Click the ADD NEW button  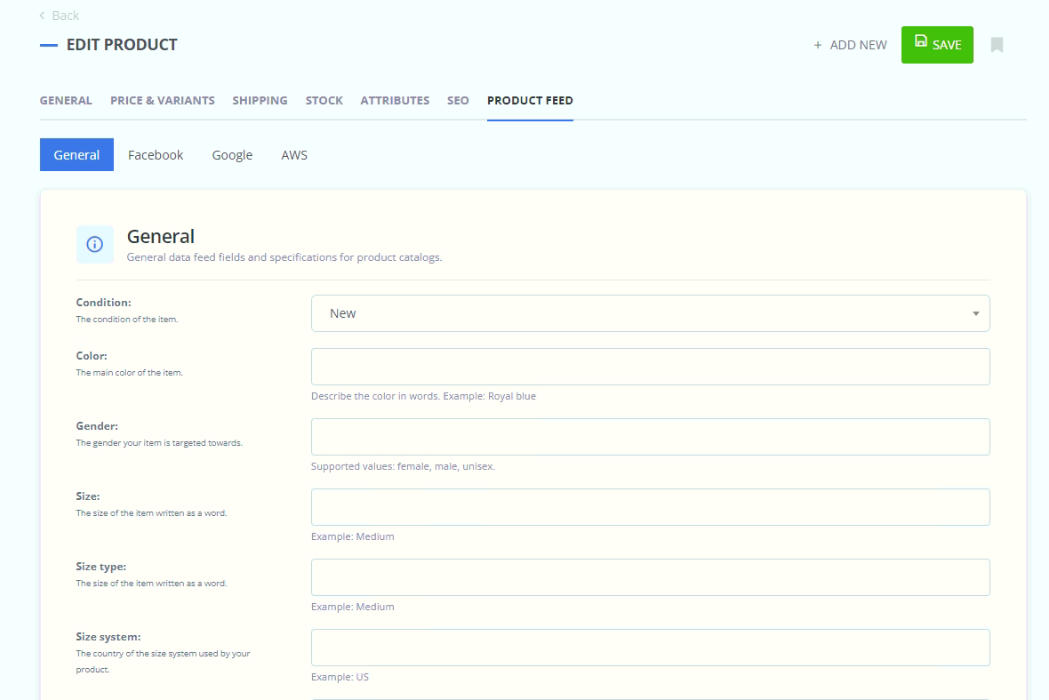pos(850,45)
